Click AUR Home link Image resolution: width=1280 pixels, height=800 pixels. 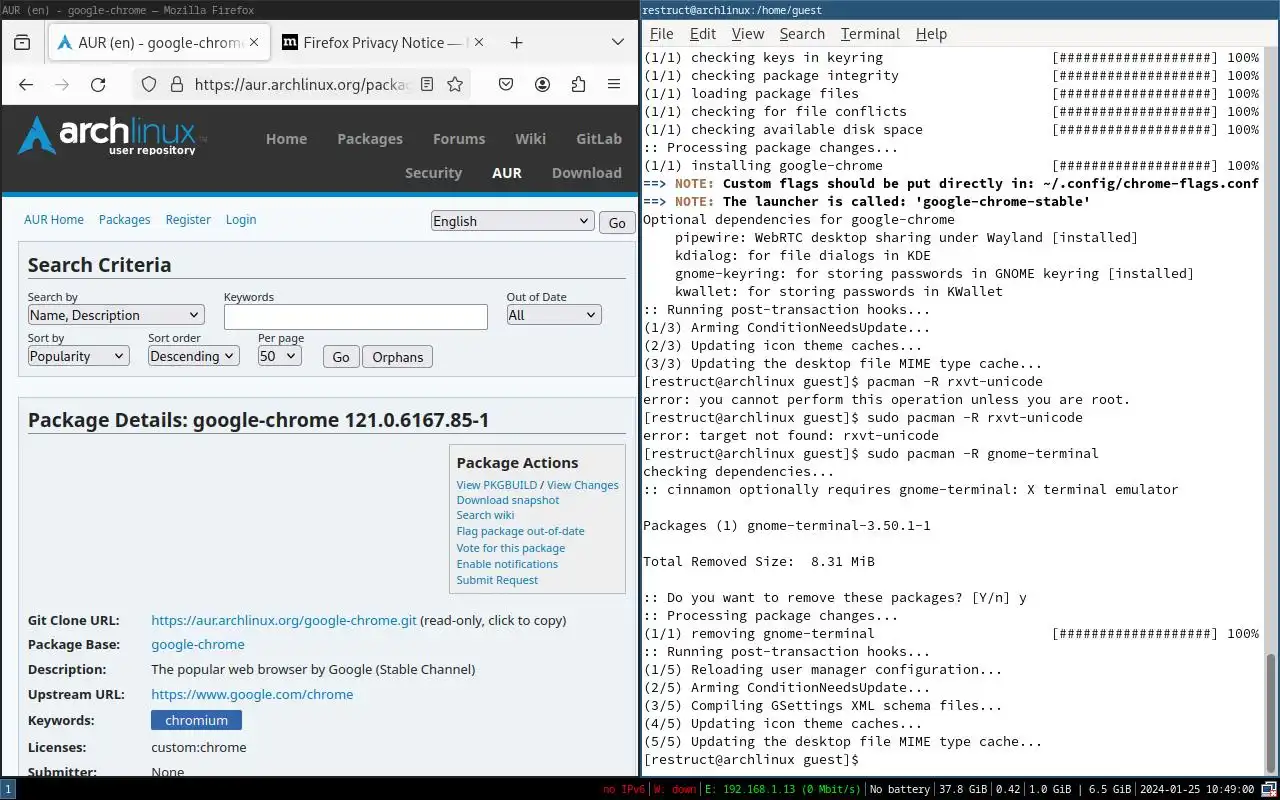tap(54, 220)
